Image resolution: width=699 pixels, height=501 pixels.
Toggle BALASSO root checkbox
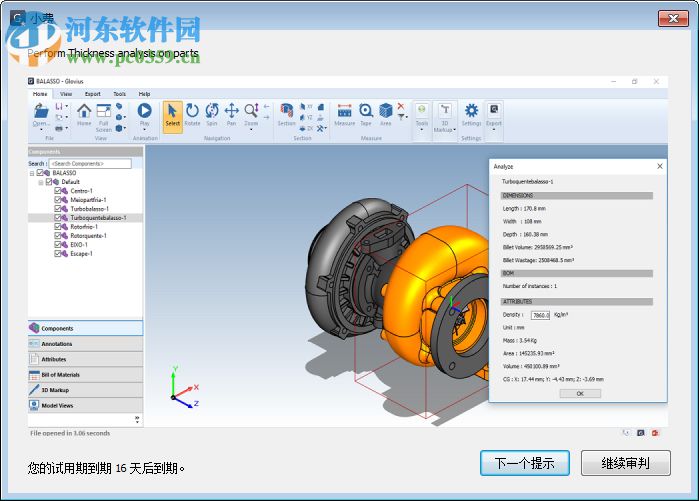coord(40,172)
